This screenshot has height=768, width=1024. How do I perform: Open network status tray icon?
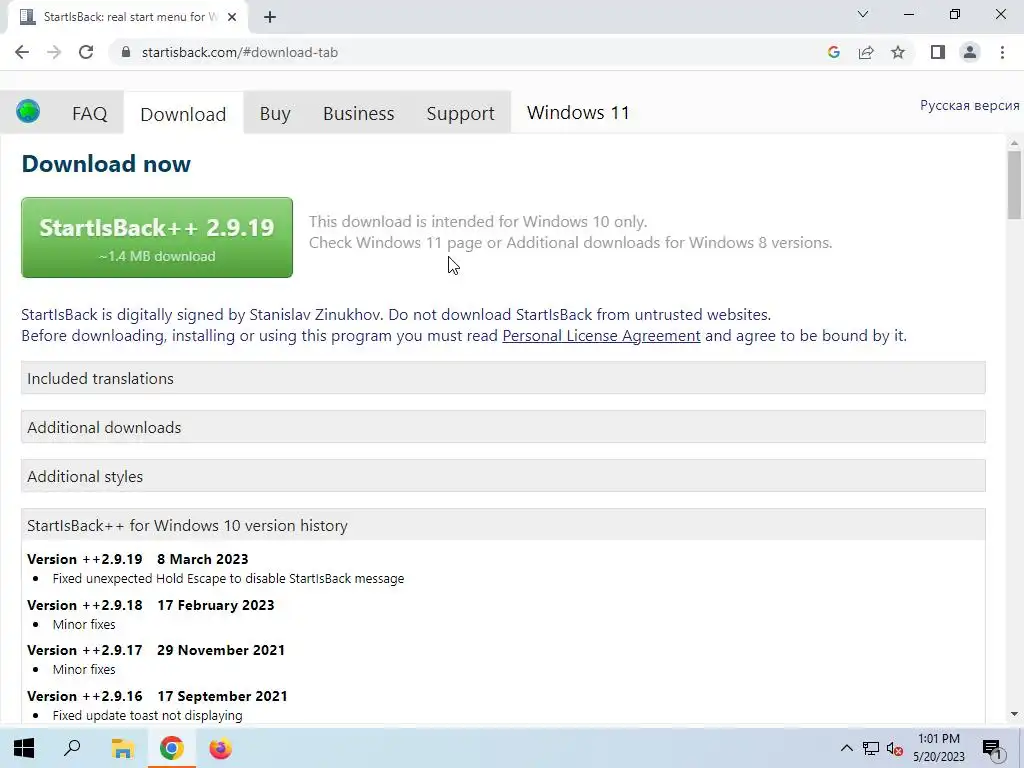tap(871, 748)
